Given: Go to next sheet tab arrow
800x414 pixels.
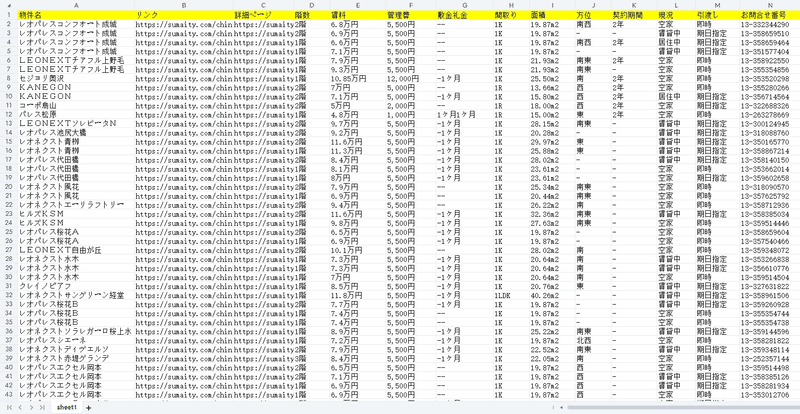Looking at the screenshot, I should pyautogui.click(x=31, y=407).
